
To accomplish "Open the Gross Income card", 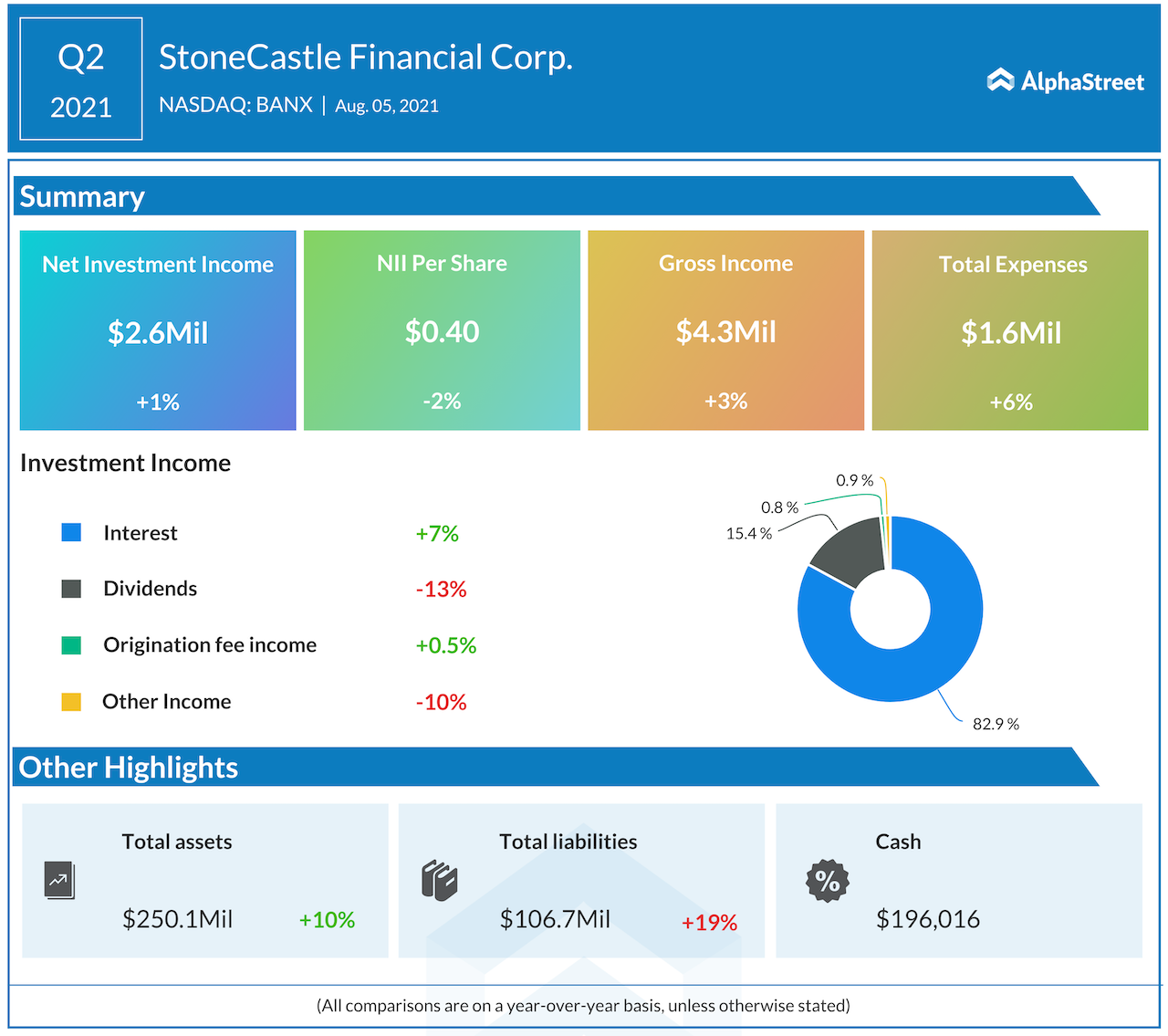I will 725,330.
